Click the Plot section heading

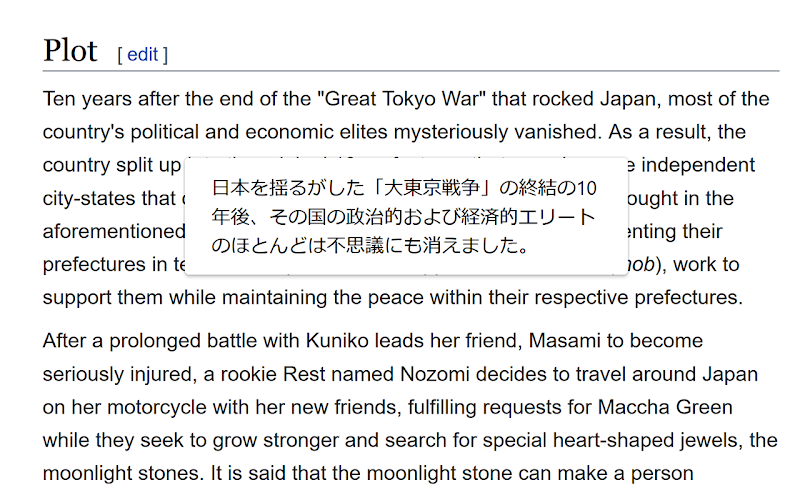point(70,51)
